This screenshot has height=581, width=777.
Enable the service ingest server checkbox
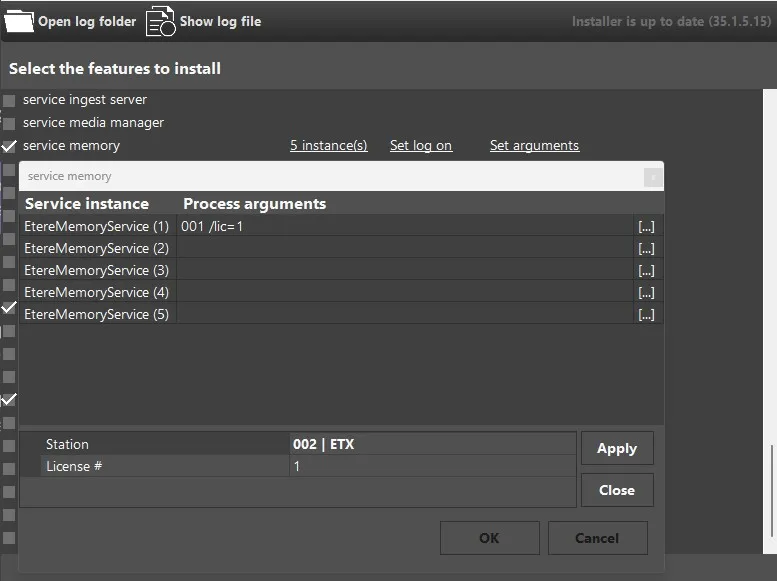point(9,100)
